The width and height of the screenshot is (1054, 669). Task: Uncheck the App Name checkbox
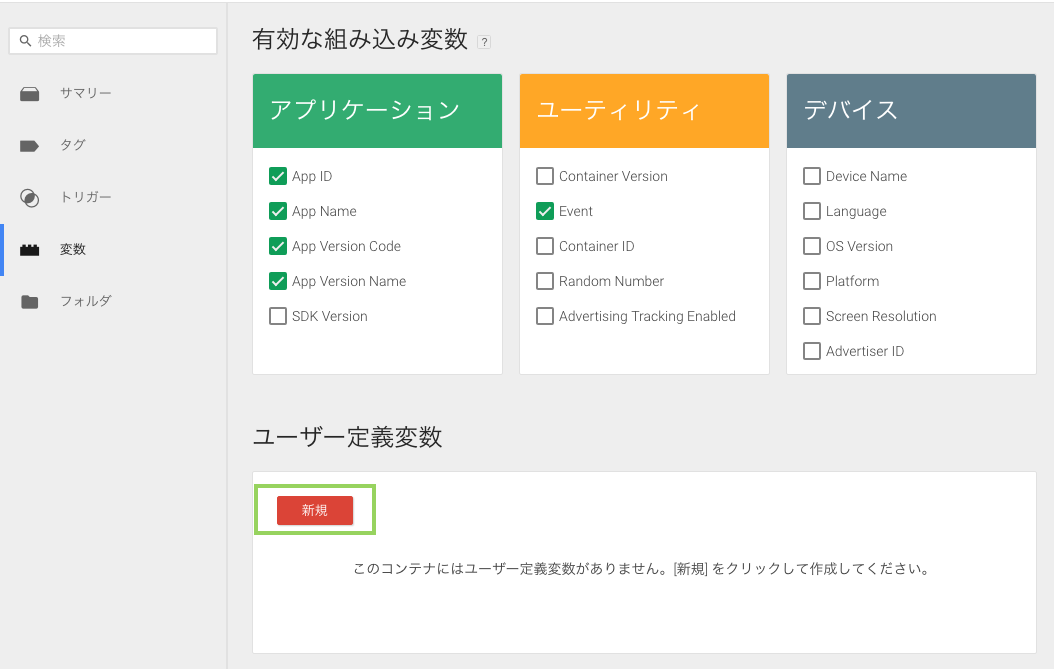(278, 211)
